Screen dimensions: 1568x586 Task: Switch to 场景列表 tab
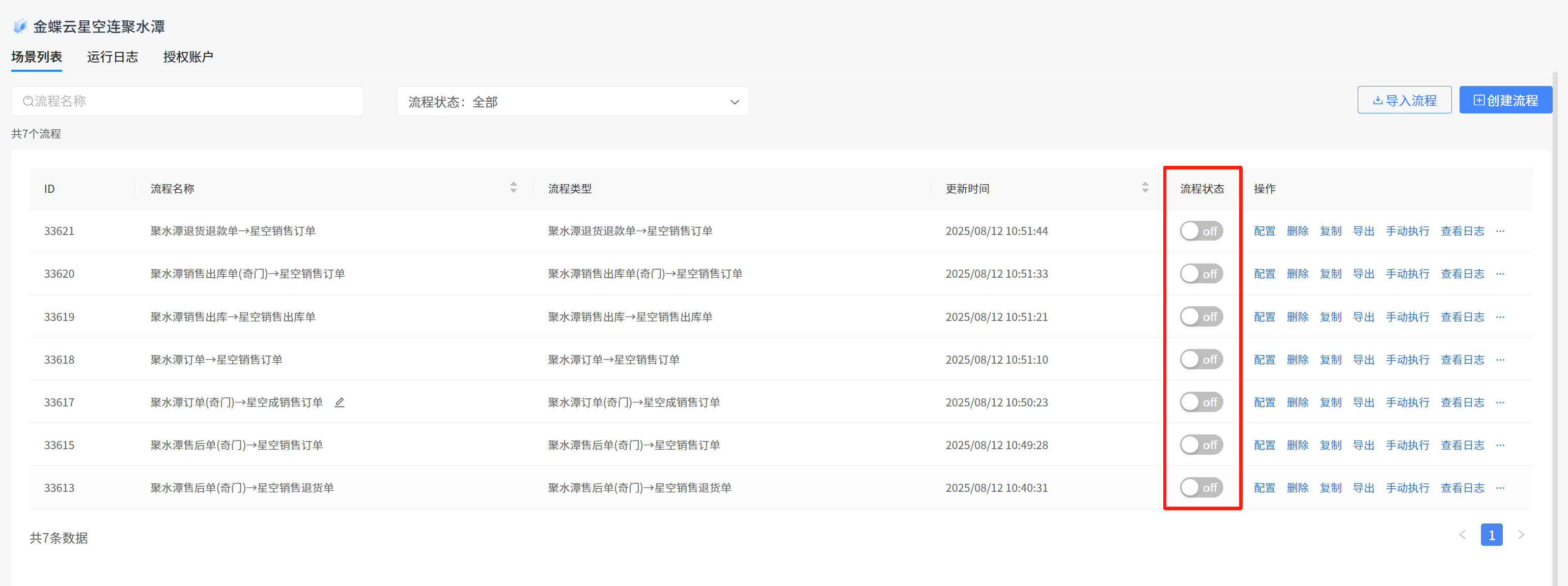[x=37, y=56]
